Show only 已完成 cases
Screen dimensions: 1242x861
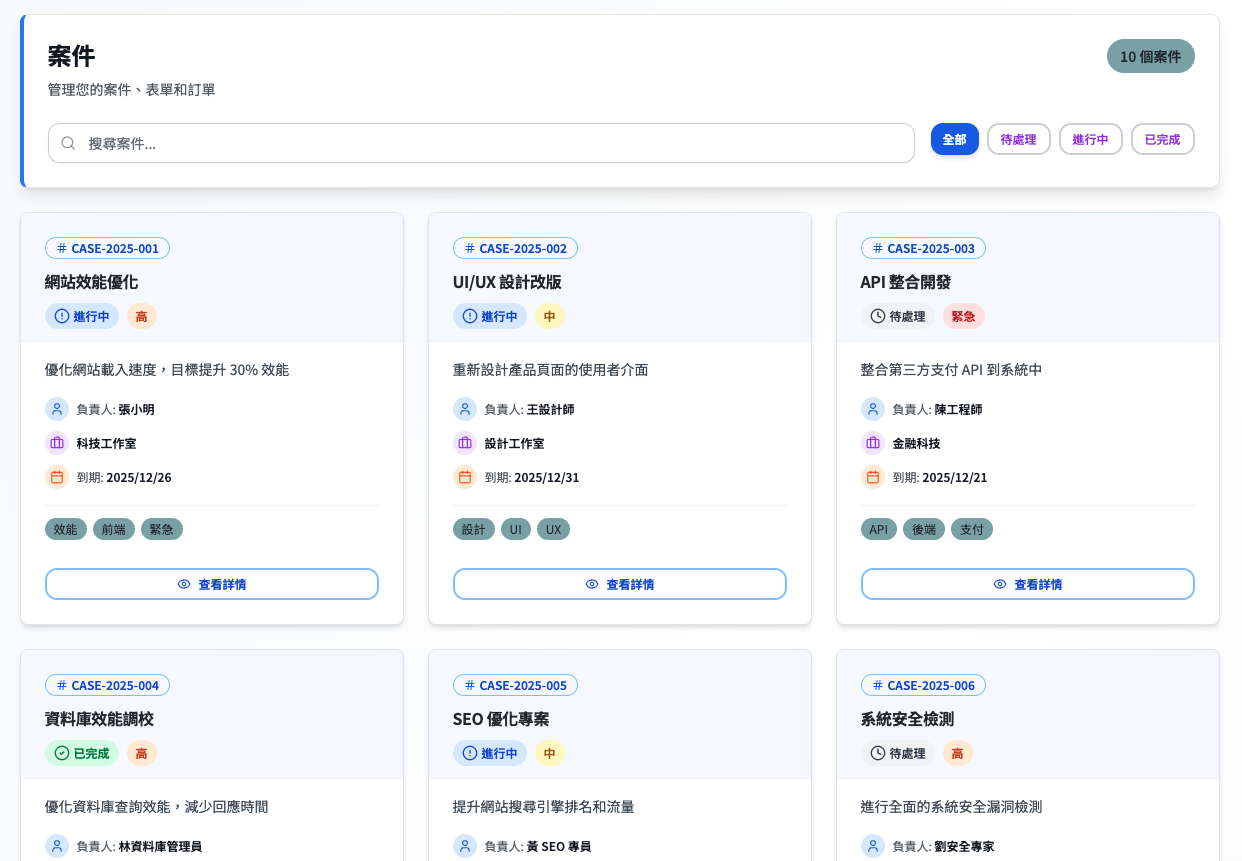(x=1162, y=140)
